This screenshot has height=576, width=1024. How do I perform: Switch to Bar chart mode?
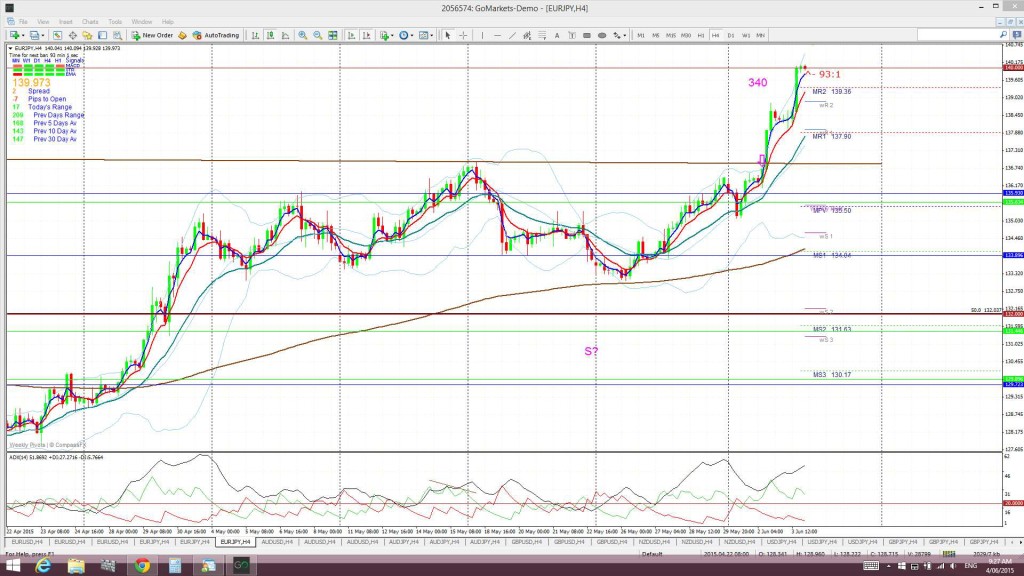[x=255, y=35]
